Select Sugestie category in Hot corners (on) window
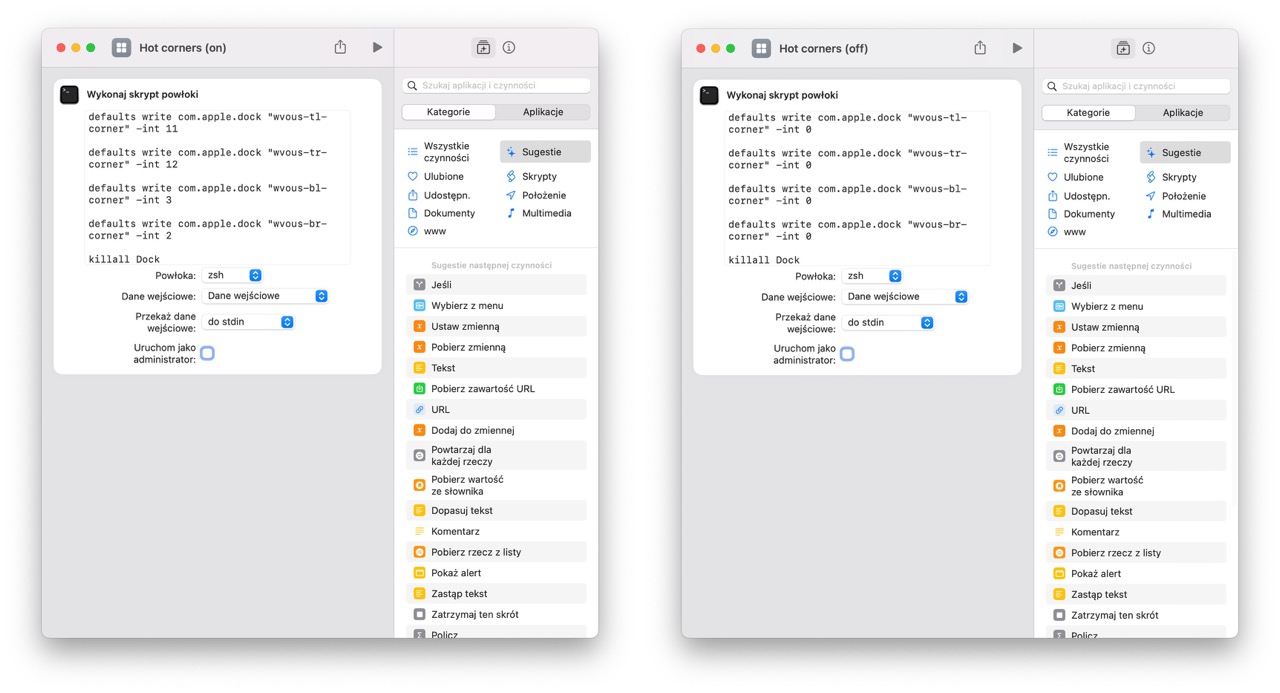1280x693 pixels. pos(545,152)
